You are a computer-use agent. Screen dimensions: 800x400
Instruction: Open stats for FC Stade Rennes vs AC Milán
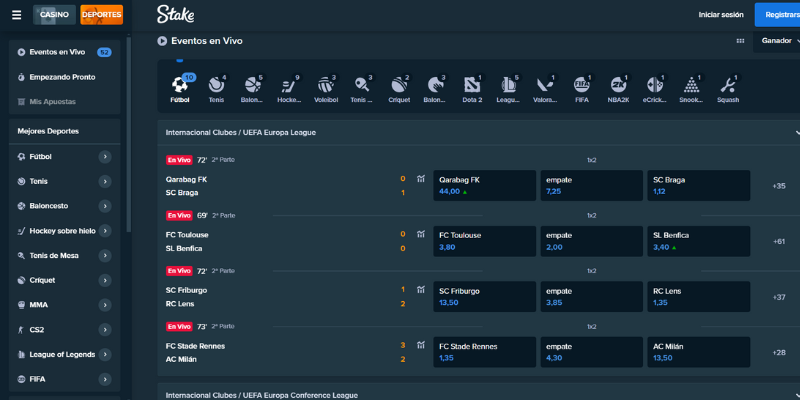[420, 345]
